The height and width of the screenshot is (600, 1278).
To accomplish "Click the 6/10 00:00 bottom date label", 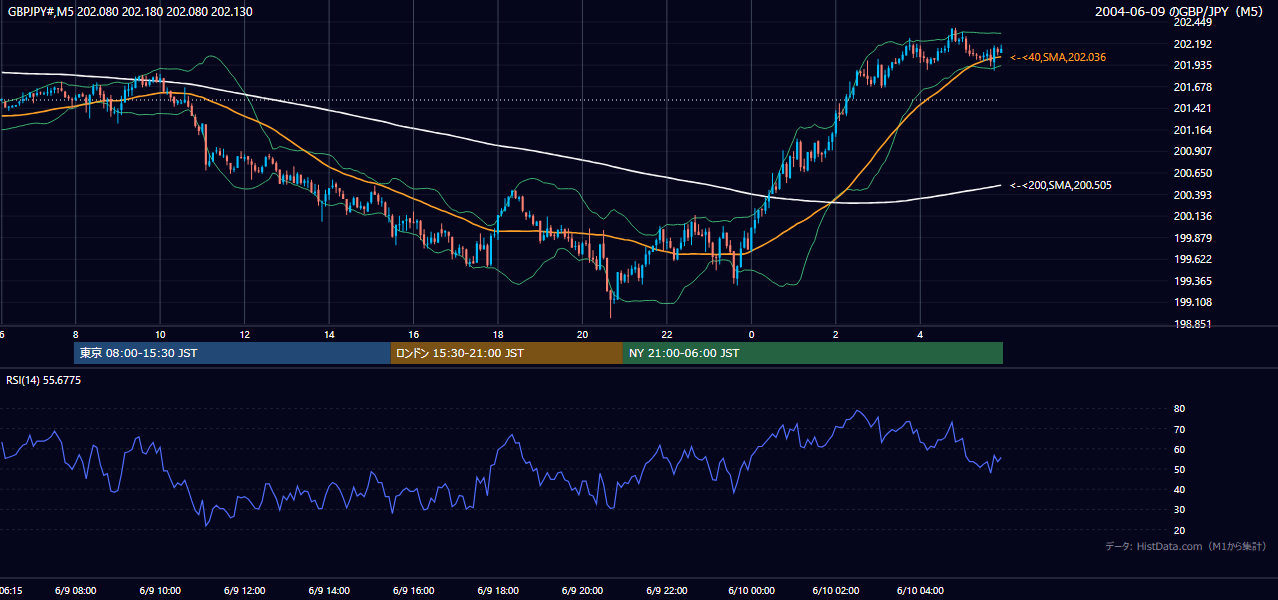I will 752,591.
